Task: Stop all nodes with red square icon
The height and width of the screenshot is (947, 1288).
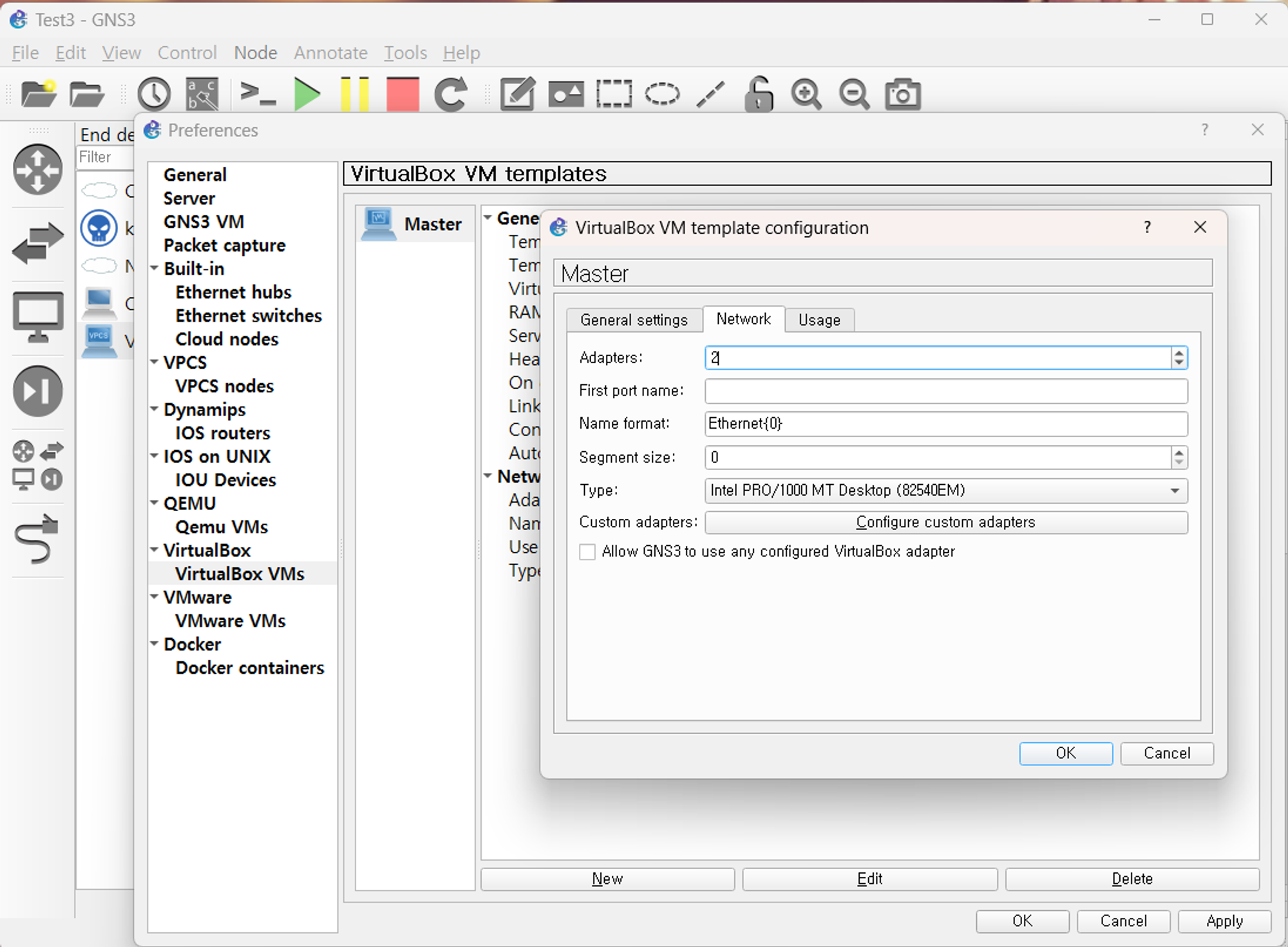Action: (402, 94)
